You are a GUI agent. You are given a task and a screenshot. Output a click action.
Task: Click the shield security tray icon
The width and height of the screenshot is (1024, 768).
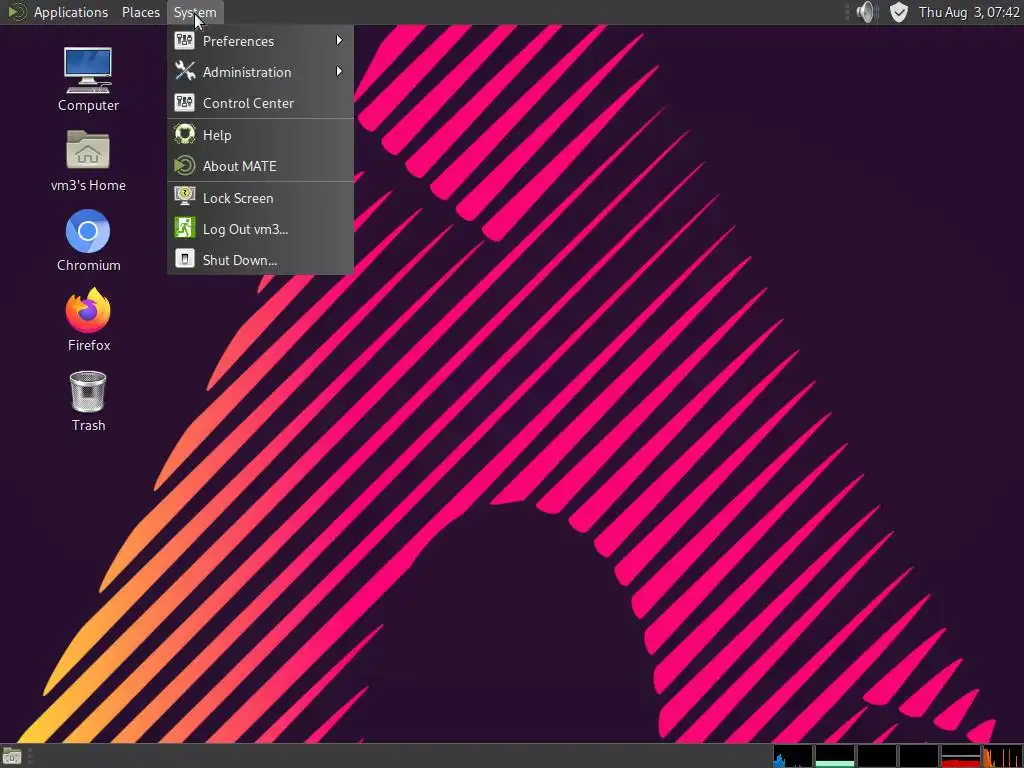[899, 12]
